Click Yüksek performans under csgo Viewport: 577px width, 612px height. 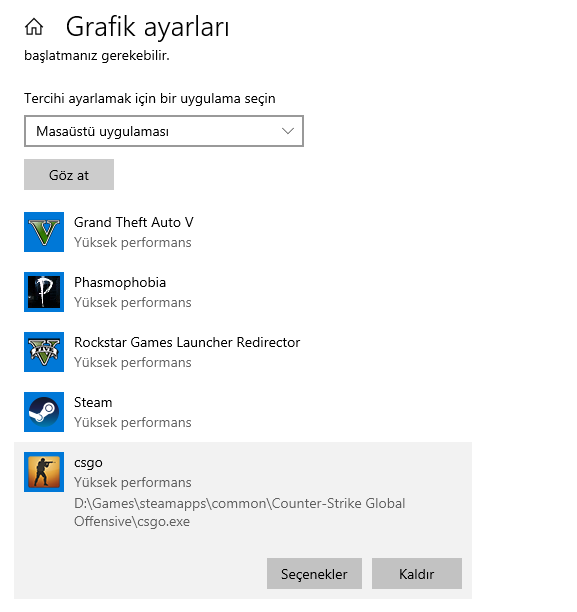pyautogui.click(x=133, y=482)
